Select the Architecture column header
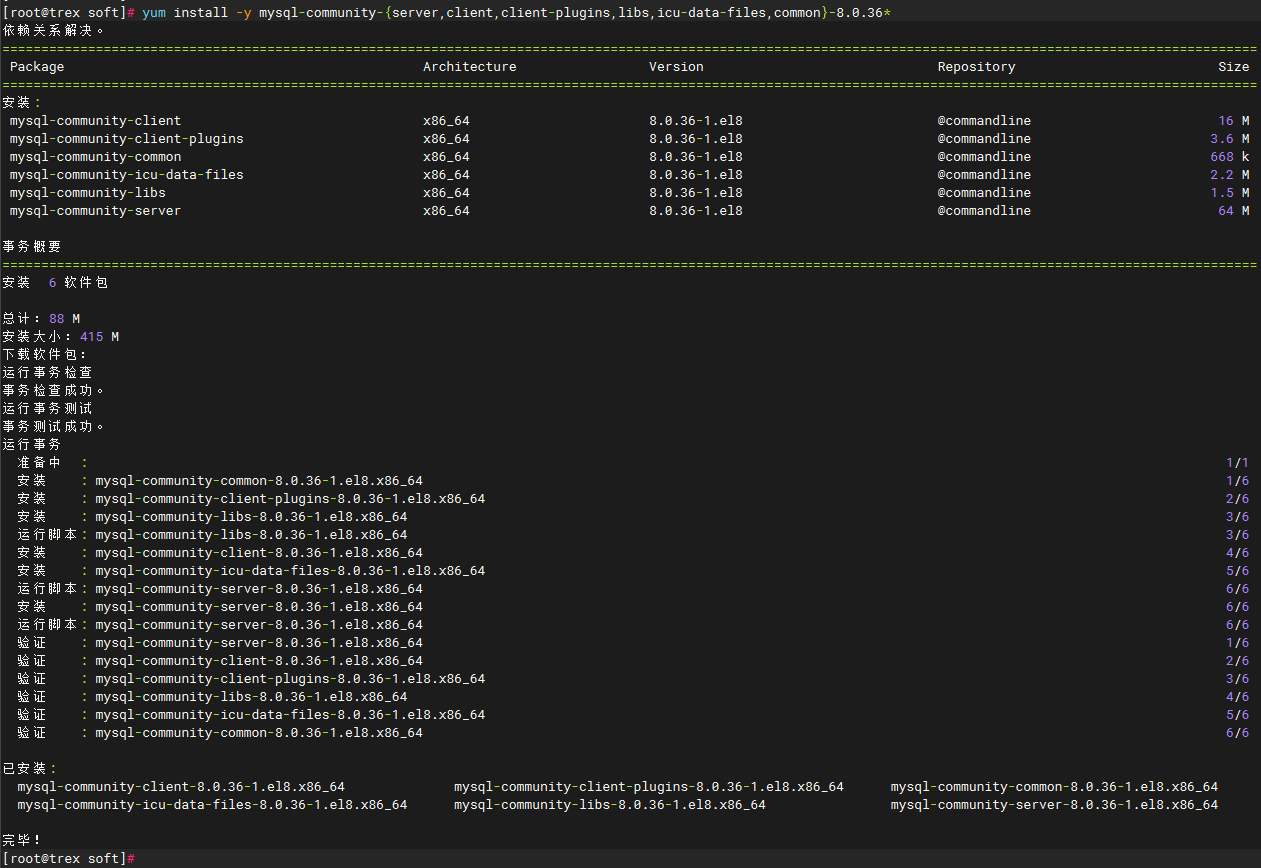Image resolution: width=1261 pixels, height=868 pixels. click(x=470, y=66)
